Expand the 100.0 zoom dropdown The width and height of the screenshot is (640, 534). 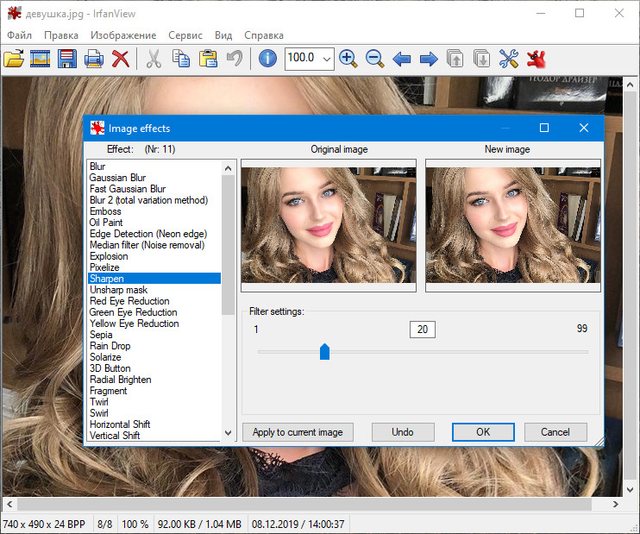point(326,59)
